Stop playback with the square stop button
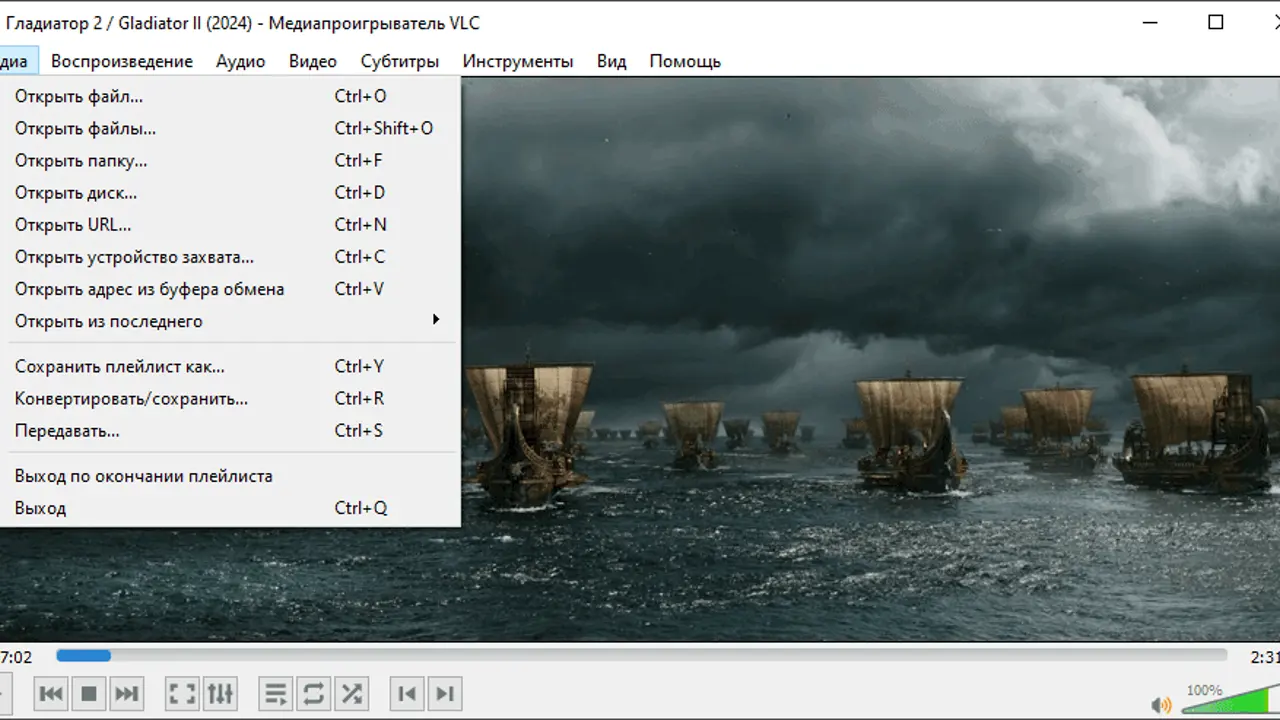 point(88,693)
